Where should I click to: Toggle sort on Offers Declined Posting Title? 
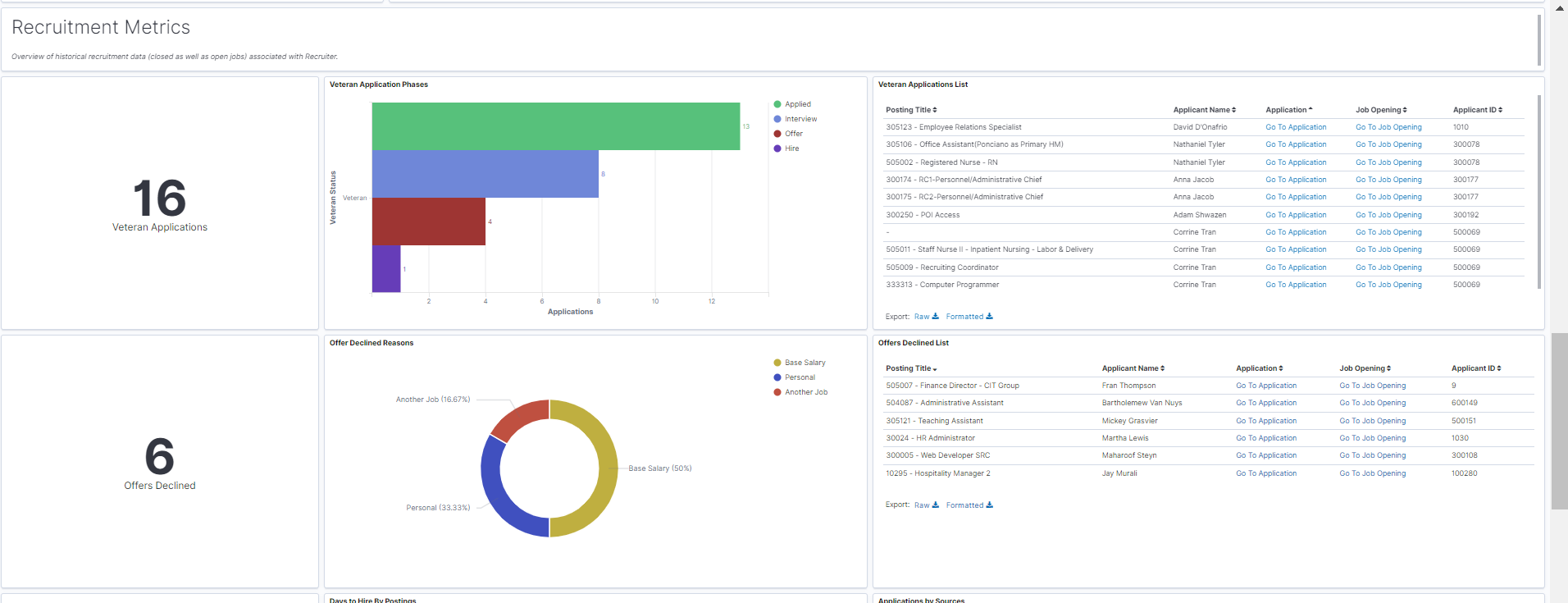pyautogui.click(x=910, y=368)
